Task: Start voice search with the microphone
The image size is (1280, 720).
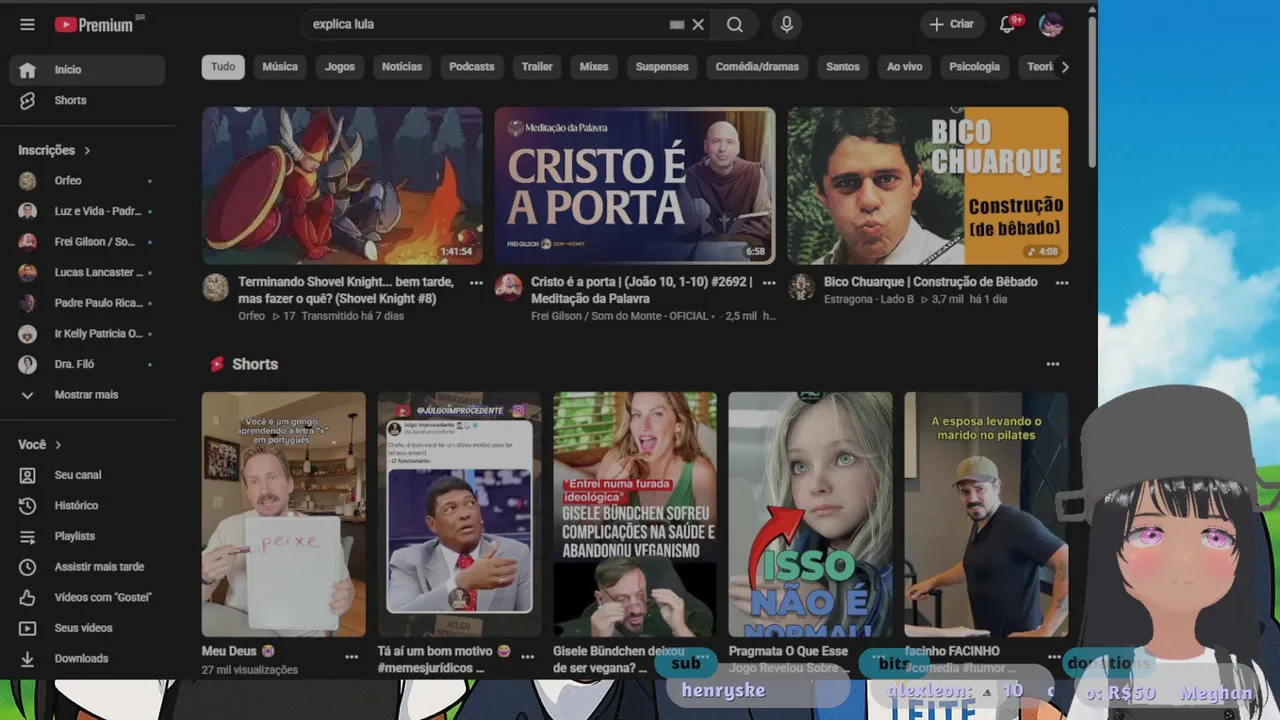Action: (787, 24)
